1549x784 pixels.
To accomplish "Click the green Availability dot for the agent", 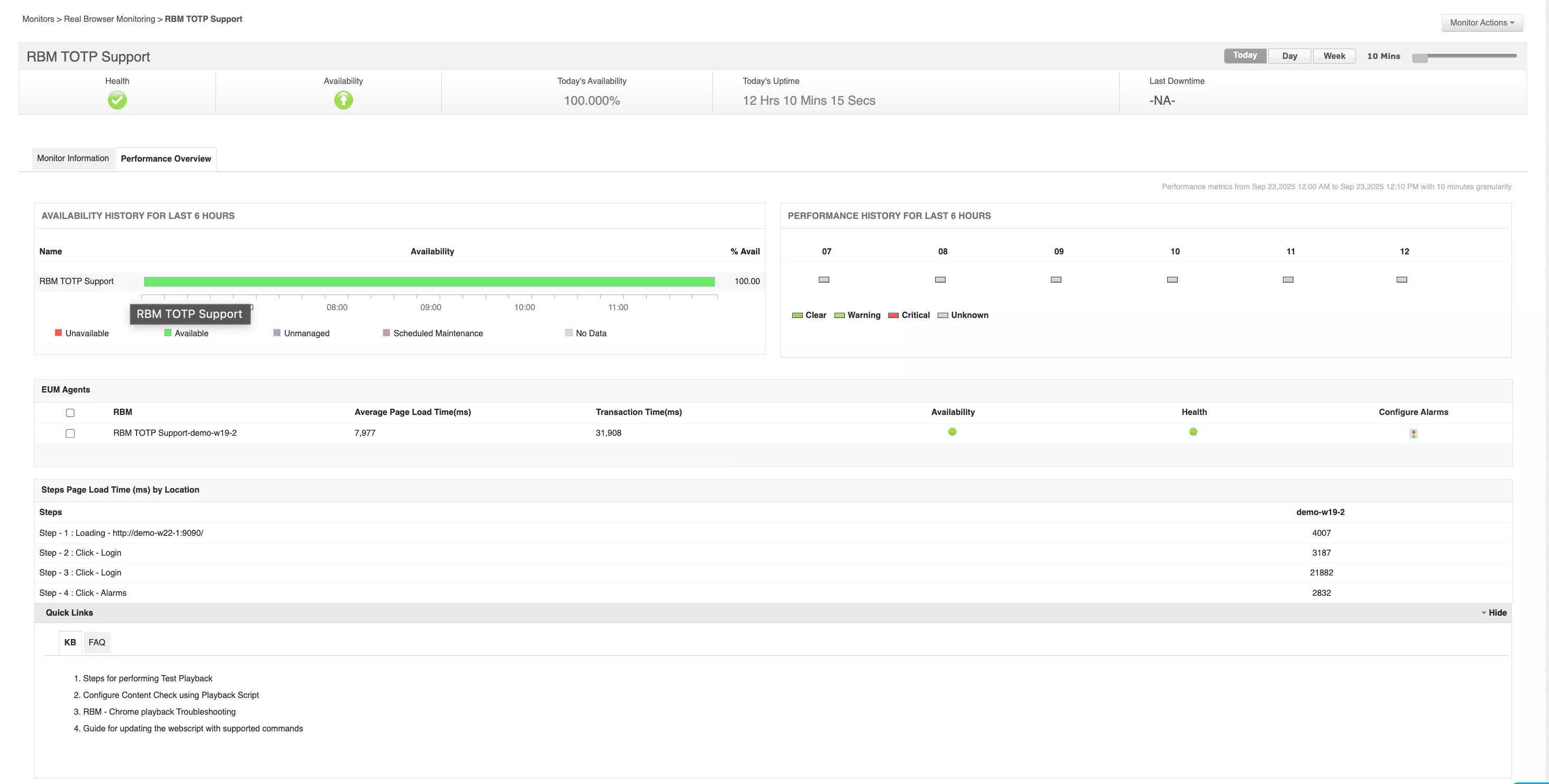I will coord(952,432).
